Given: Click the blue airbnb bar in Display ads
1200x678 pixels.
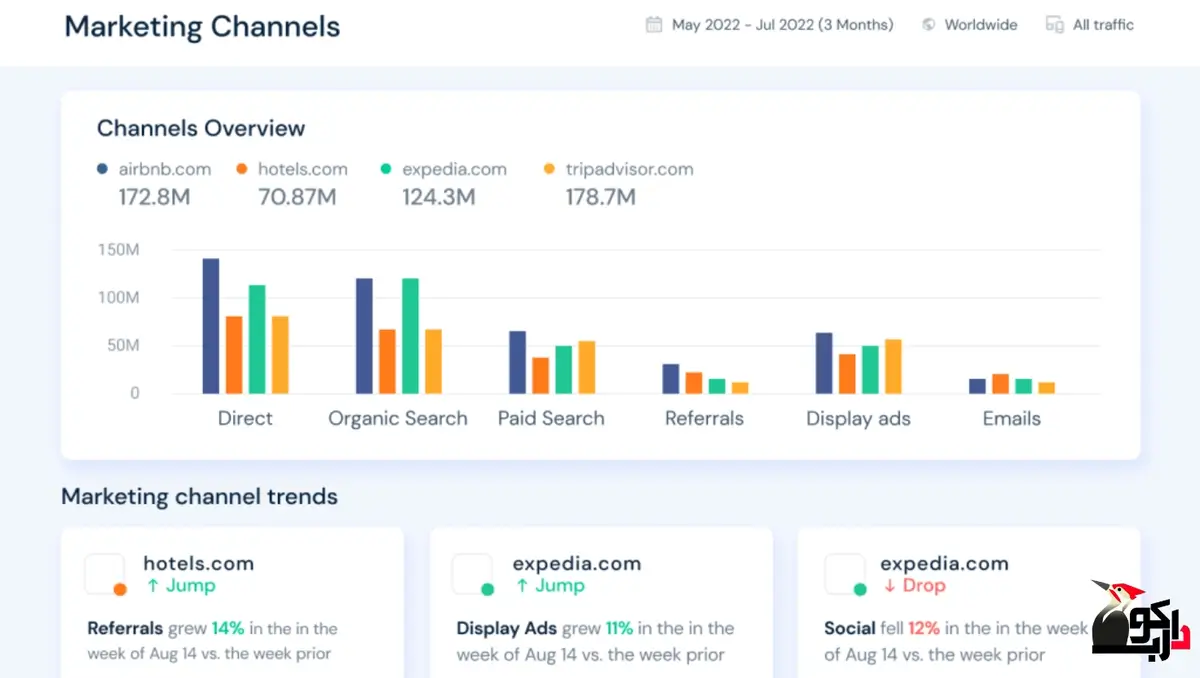Looking at the screenshot, I should tap(824, 363).
